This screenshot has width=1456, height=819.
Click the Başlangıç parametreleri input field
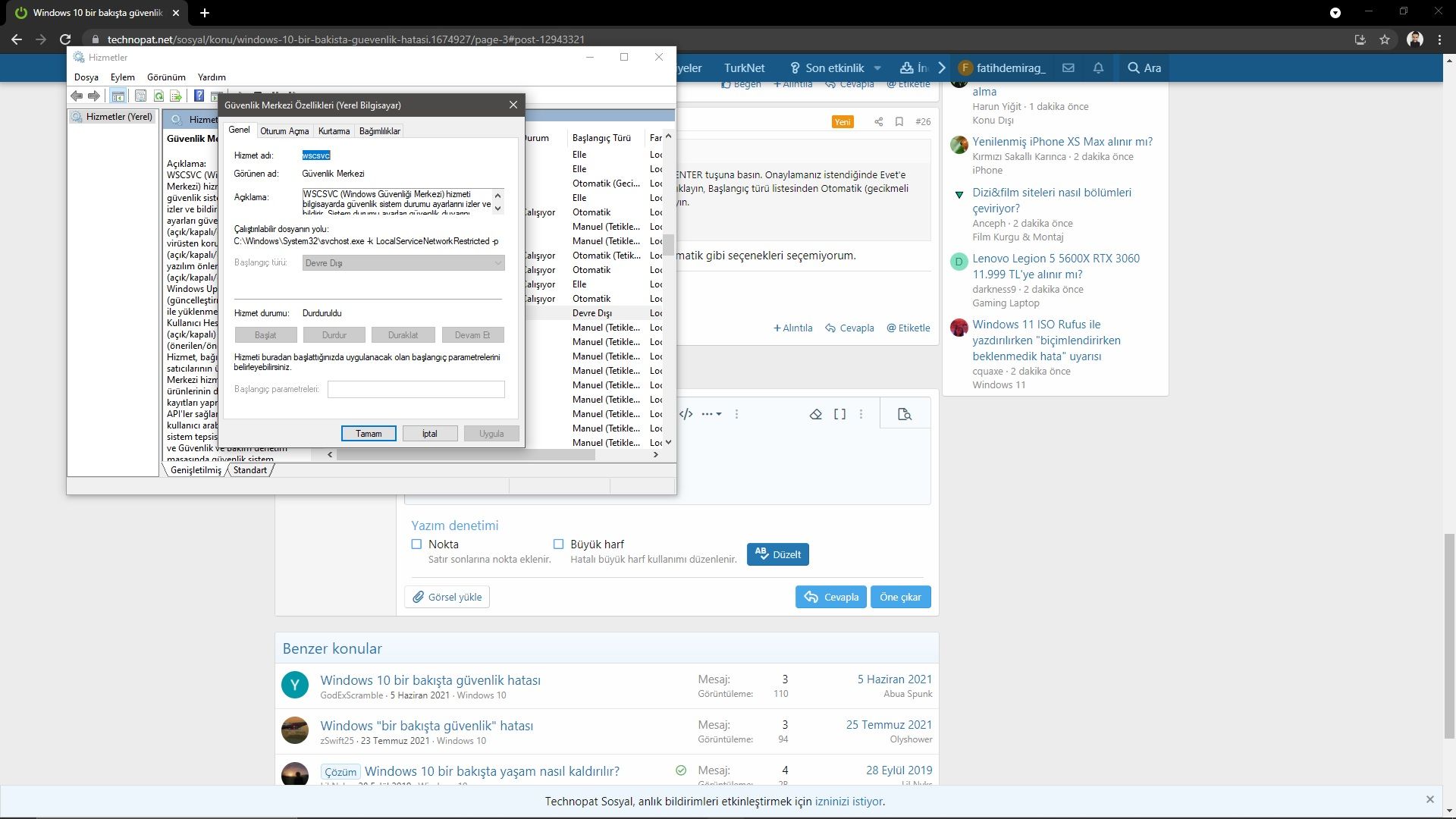click(x=416, y=389)
